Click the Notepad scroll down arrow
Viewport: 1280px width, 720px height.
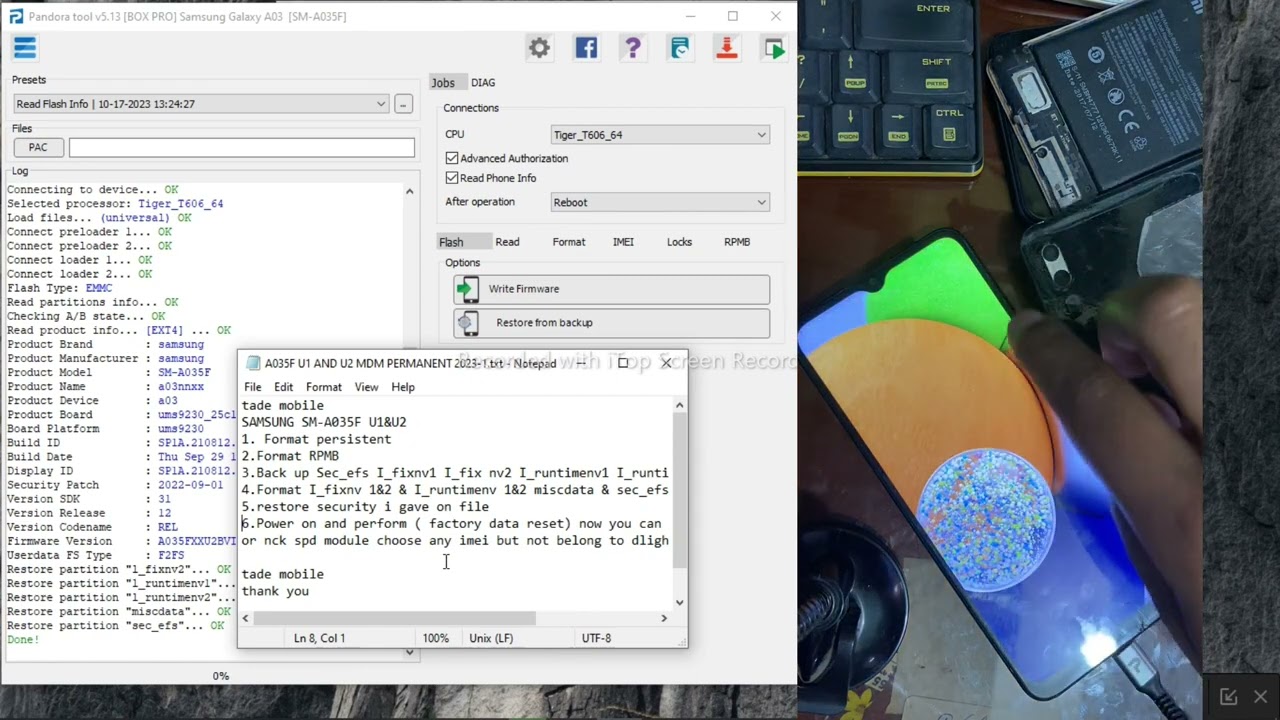coord(680,602)
